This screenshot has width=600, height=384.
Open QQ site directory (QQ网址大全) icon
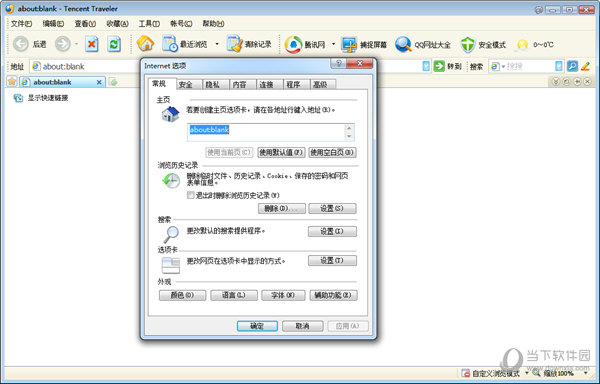tap(403, 44)
